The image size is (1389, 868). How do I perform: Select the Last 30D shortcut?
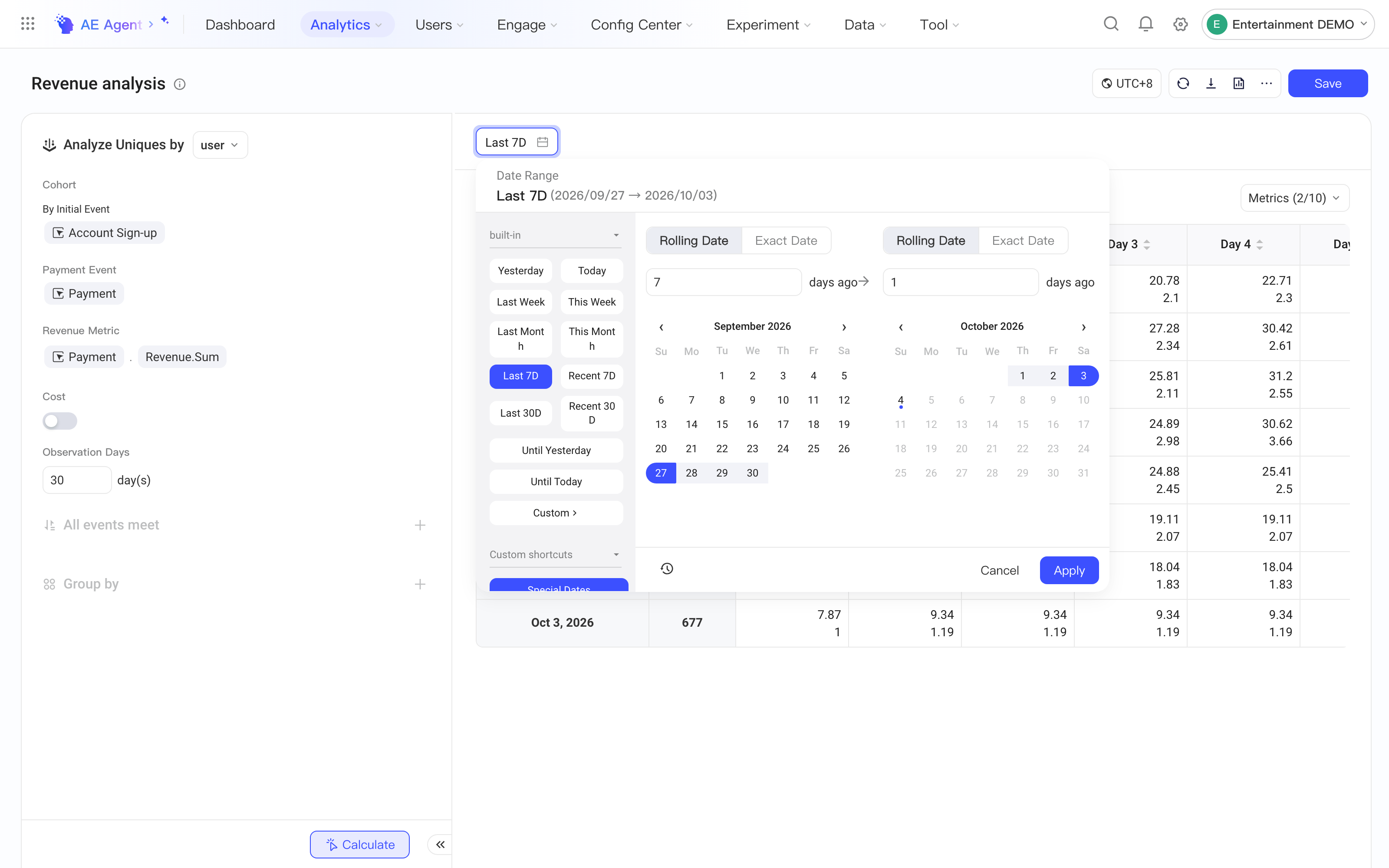(520, 413)
